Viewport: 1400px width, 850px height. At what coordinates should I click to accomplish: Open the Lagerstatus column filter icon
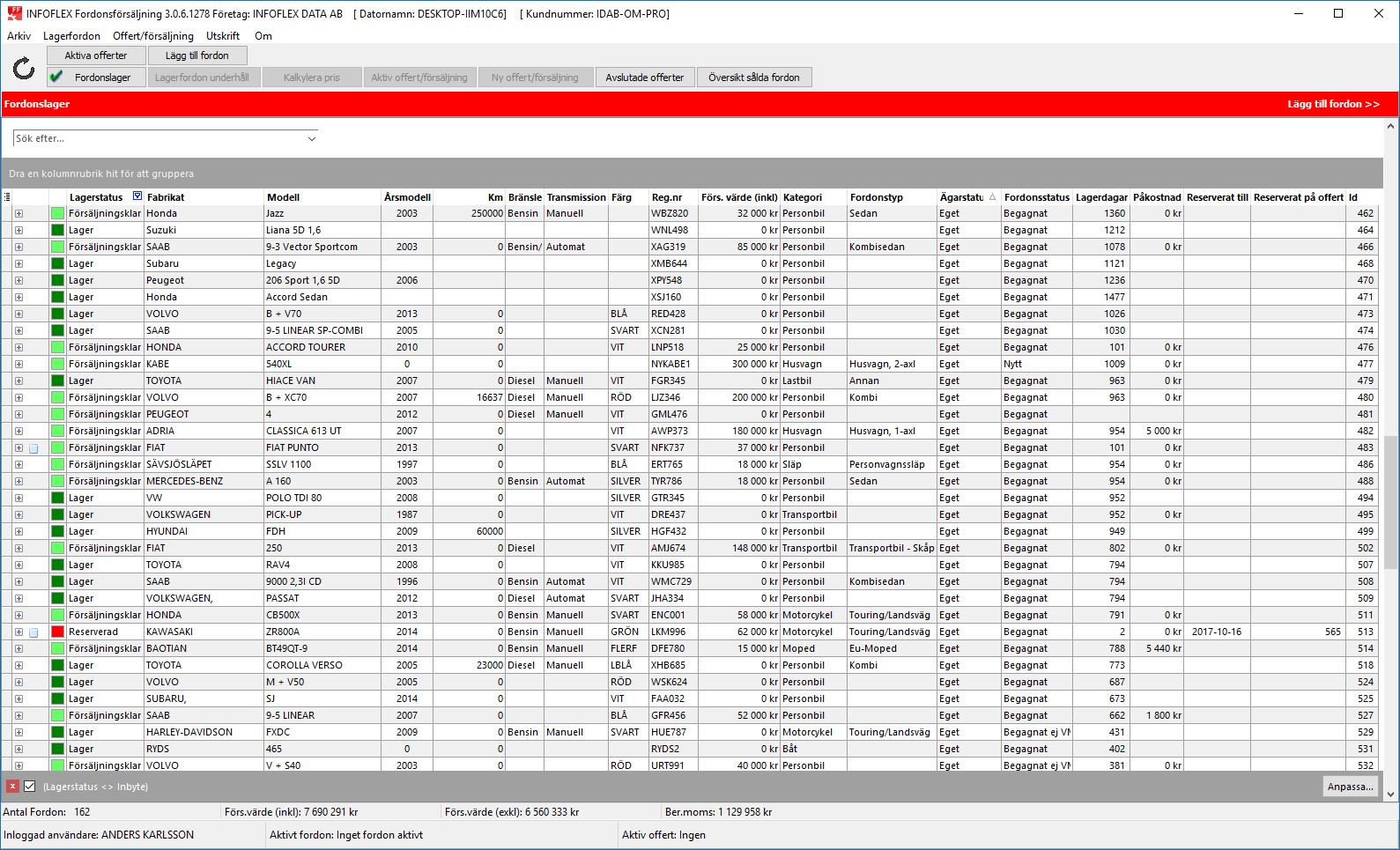tap(137, 196)
